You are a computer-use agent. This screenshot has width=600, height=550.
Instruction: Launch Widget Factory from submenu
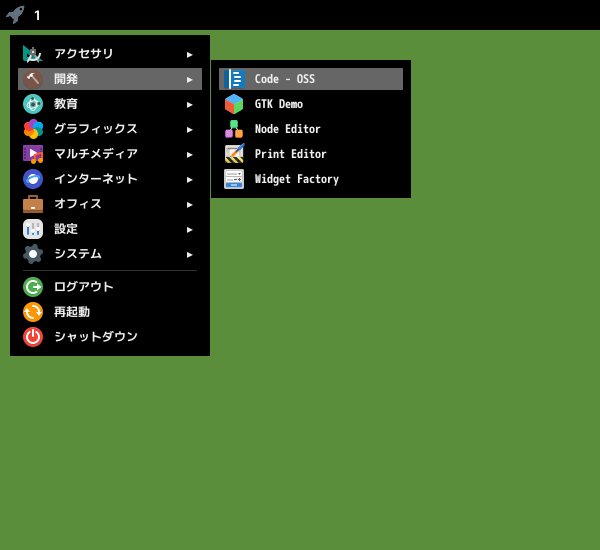click(311, 179)
